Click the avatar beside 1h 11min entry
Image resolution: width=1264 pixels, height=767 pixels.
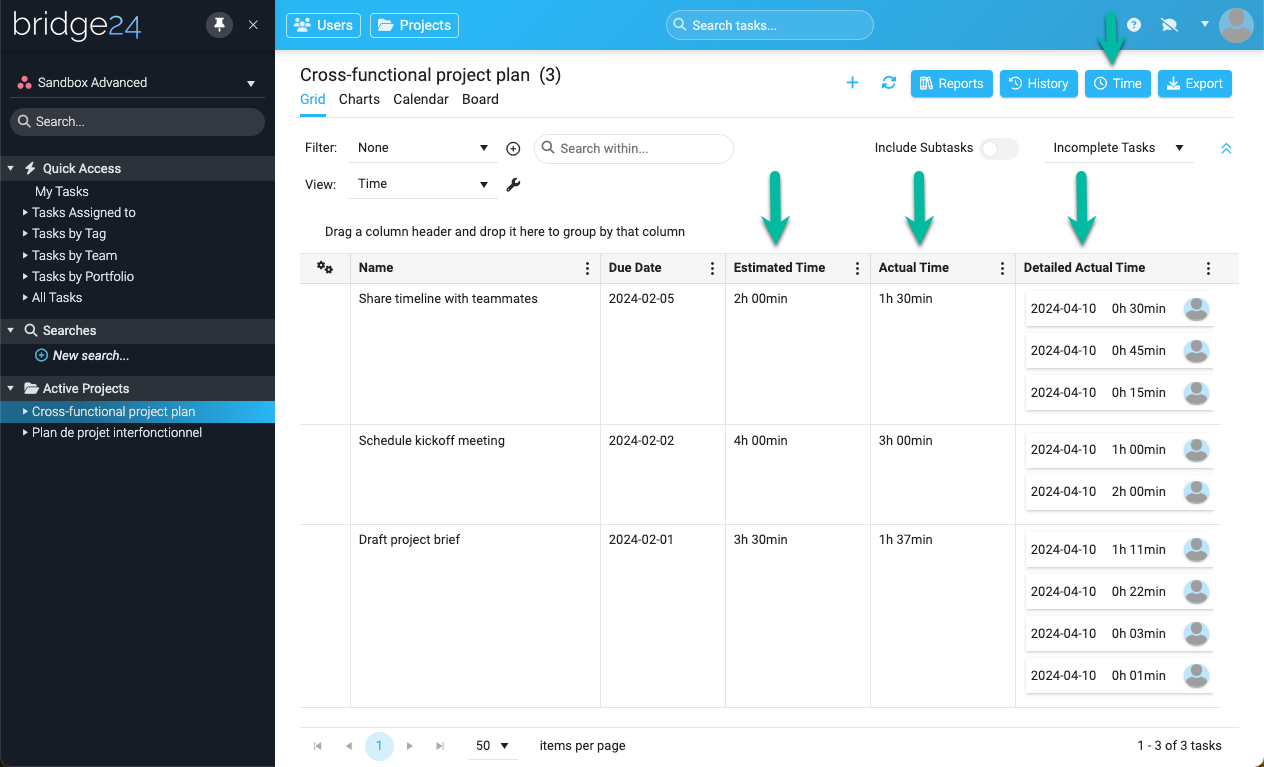pyautogui.click(x=1196, y=550)
